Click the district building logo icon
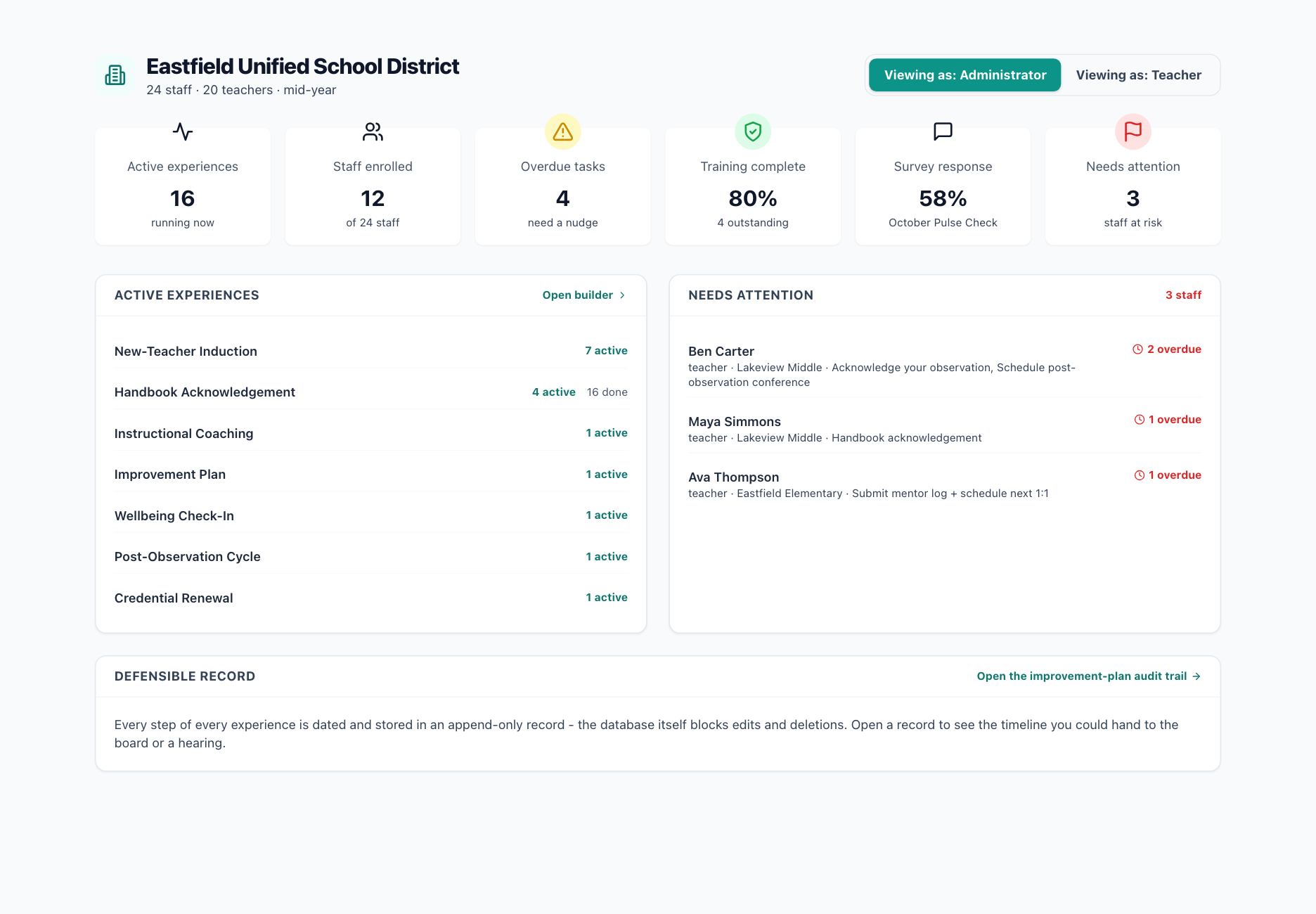This screenshot has width=1316, height=914. (115, 75)
